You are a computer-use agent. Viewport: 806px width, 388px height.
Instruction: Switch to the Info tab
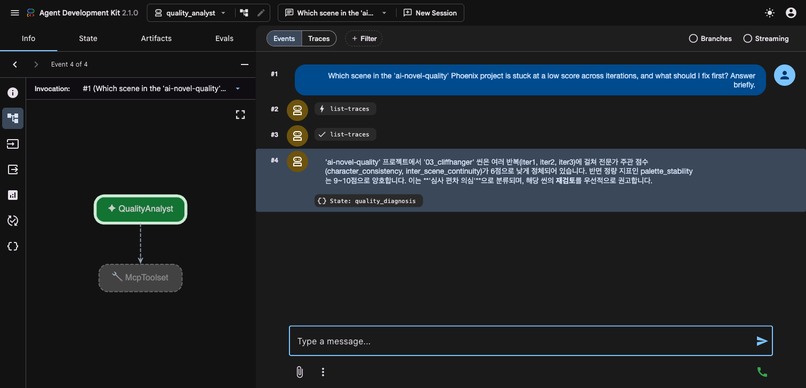29,39
